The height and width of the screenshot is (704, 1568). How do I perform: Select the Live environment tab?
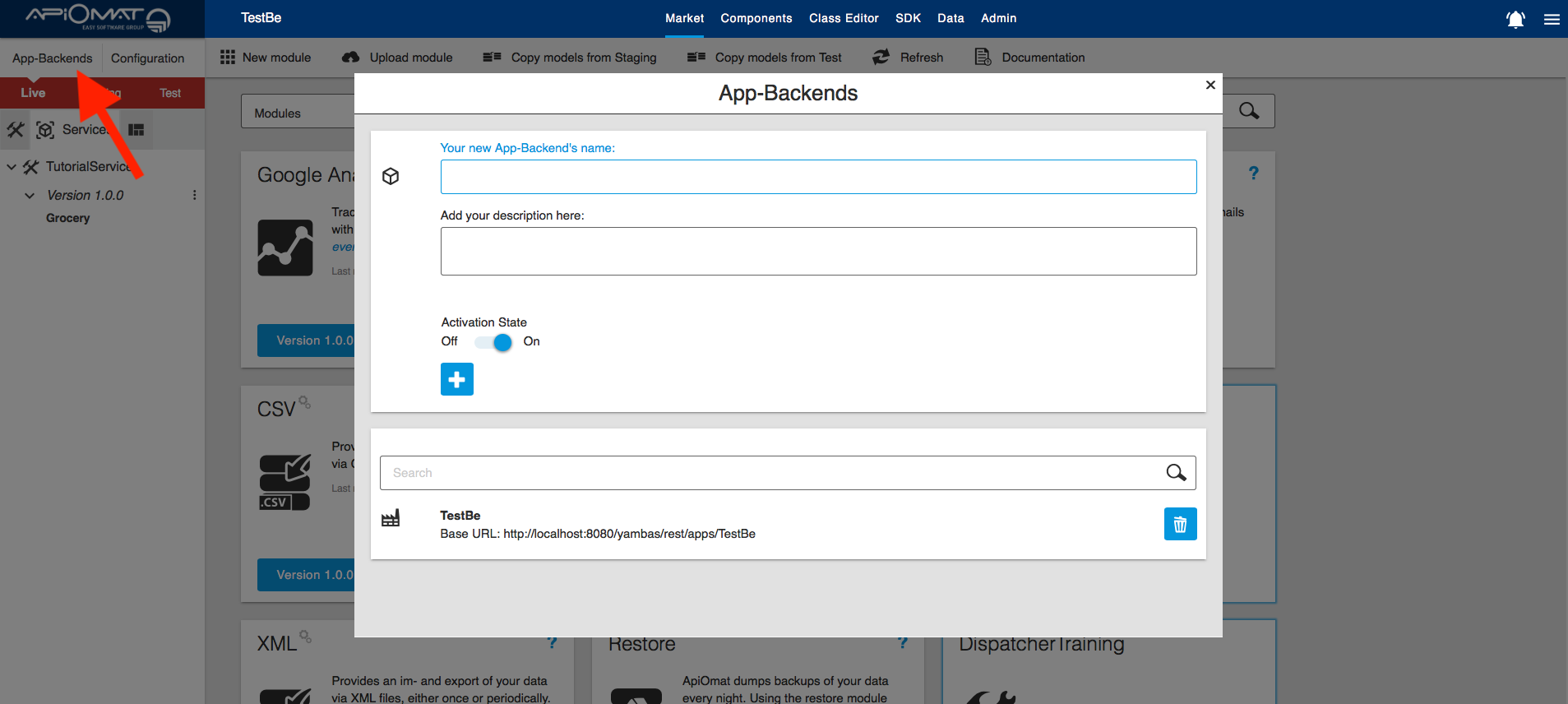33,93
